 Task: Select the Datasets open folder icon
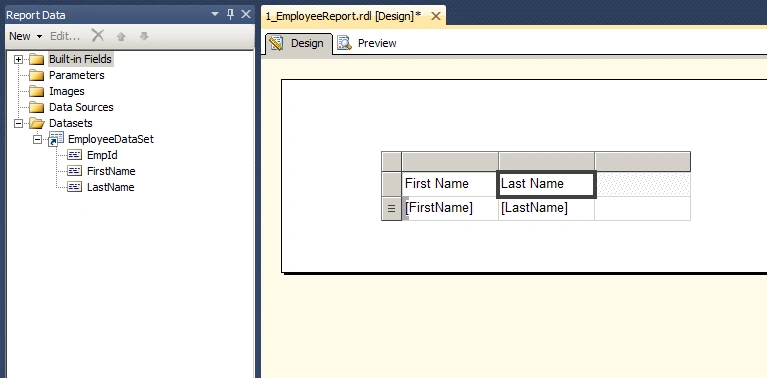(37, 123)
